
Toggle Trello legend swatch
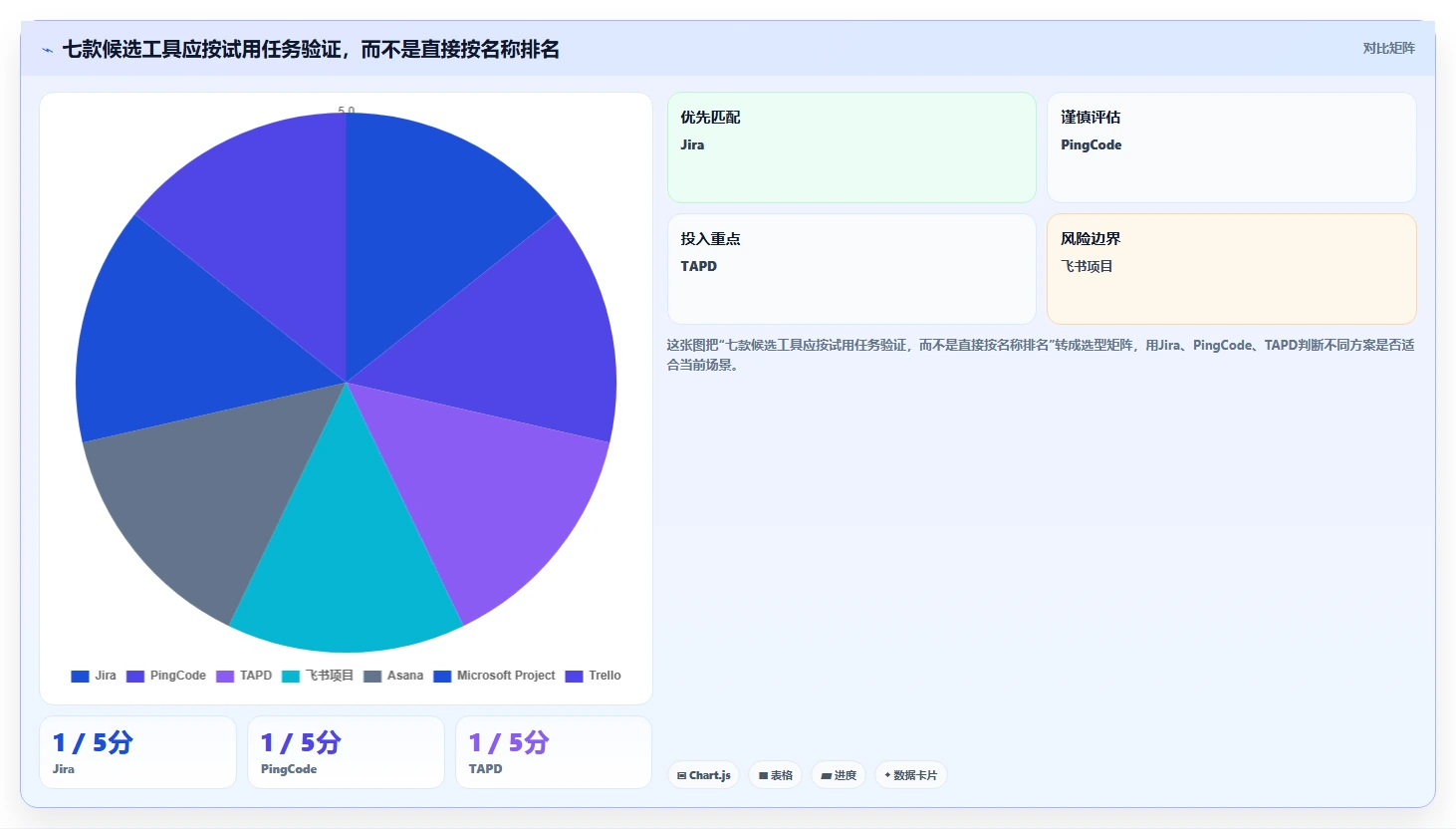pos(574,677)
